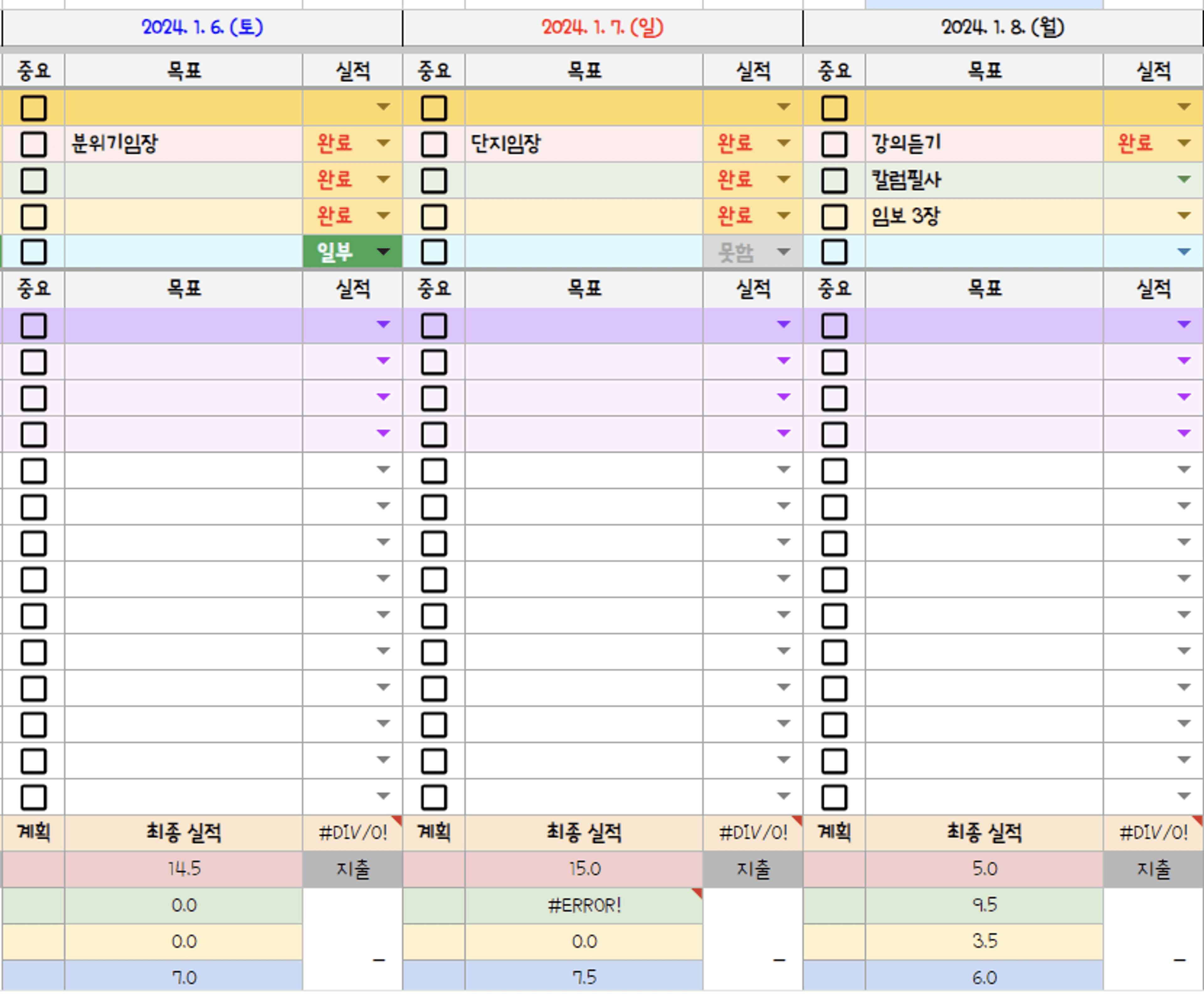Select the #ERROR! cell
The image size is (1204, 994).
tap(584, 905)
